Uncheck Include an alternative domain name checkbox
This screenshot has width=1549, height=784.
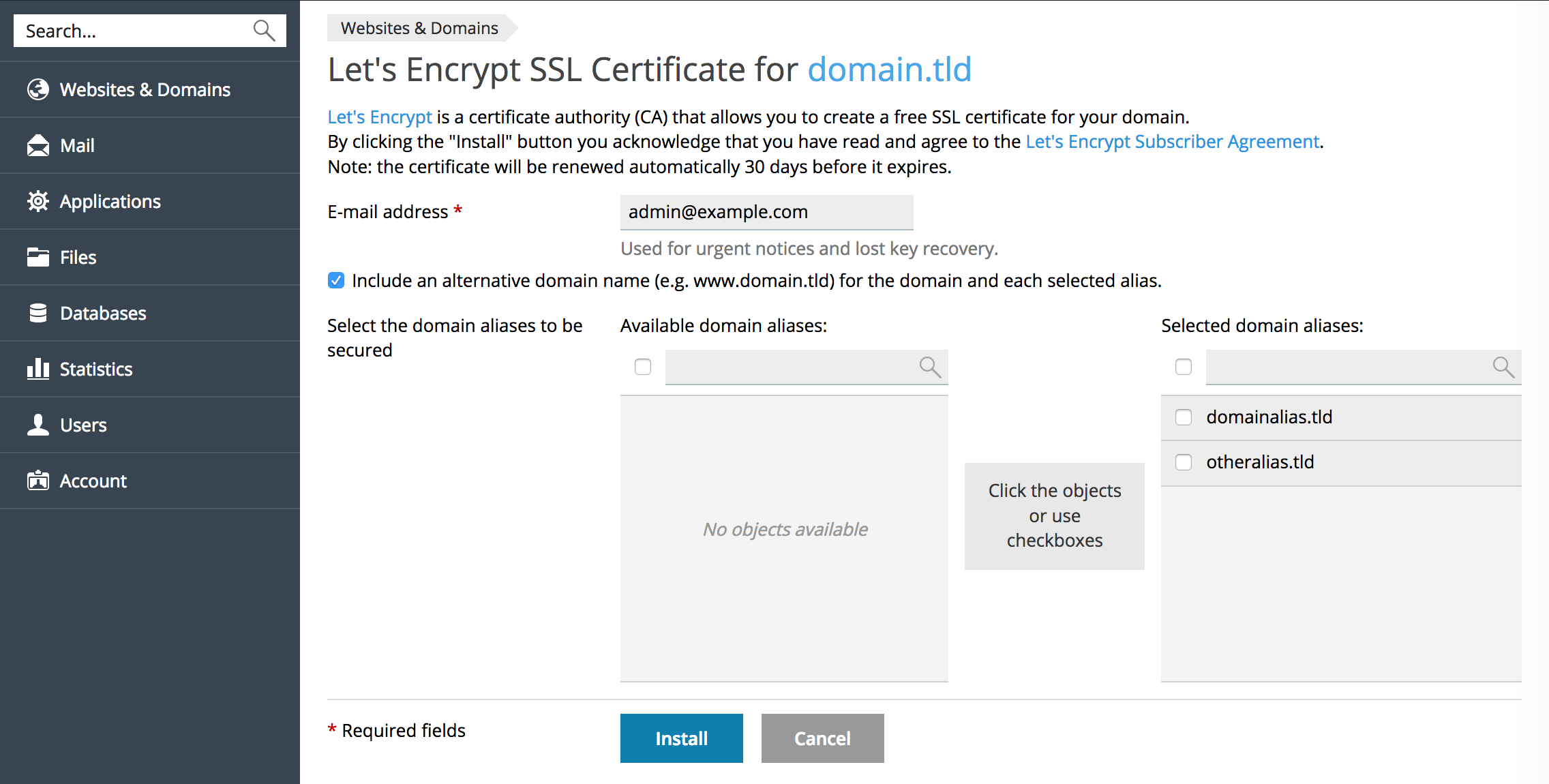(x=336, y=280)
